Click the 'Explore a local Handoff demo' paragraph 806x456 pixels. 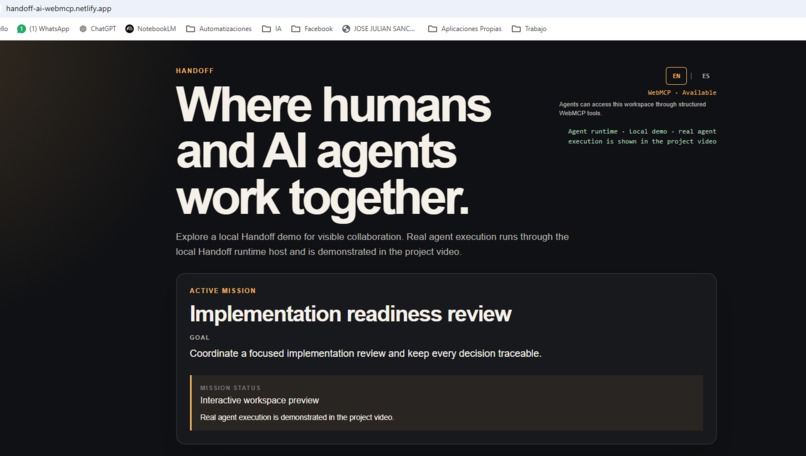(x=372, y=244)
